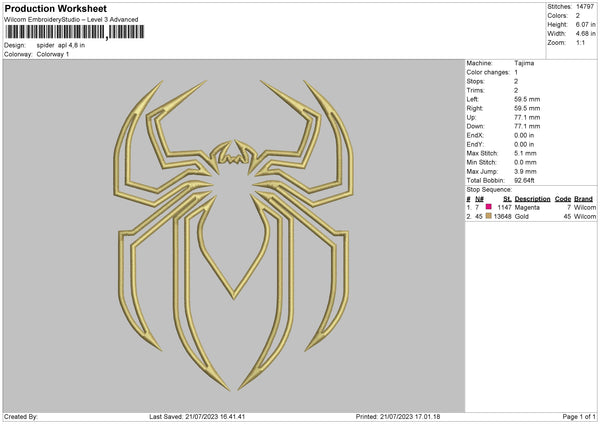Image resolution: width=600 pixels, height=424 pixels.
Task: Click the Colors value 2 at top right
Action: [x=578, y=16]
